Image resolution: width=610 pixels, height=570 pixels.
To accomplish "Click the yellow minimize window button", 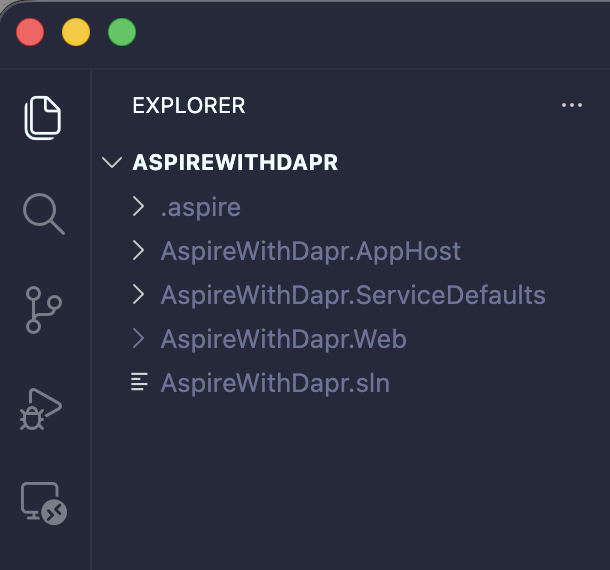I will [x=76, y=33].
